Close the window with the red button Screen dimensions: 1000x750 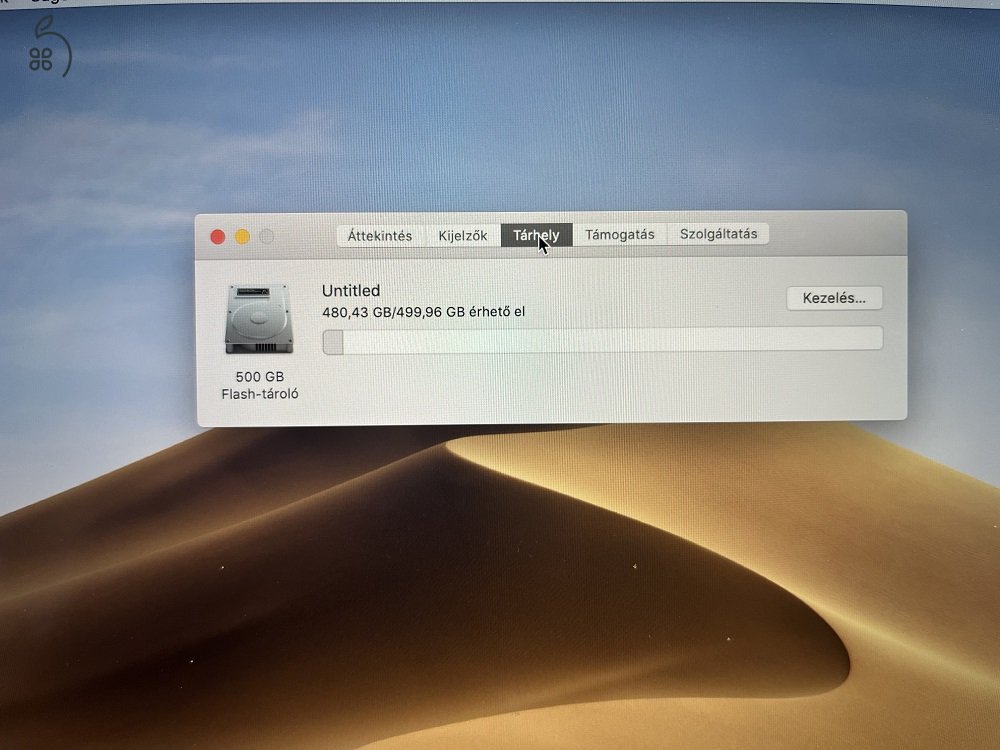(217, 237)
